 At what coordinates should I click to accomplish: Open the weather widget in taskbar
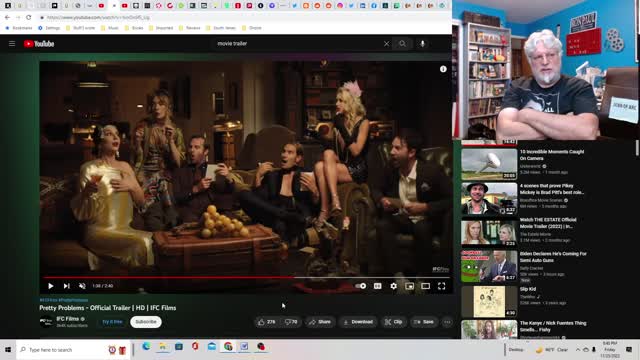point(551,350)
